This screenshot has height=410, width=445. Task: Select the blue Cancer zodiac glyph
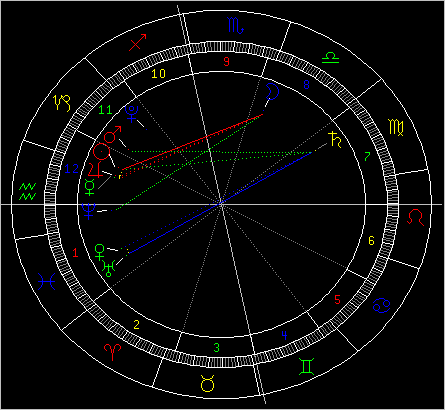pyautogui.click(x=381, y=305)
